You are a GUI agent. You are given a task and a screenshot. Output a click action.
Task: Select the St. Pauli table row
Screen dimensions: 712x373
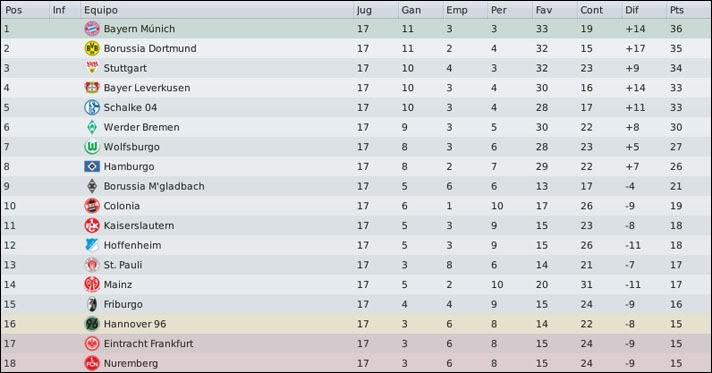tap(356, 265)
